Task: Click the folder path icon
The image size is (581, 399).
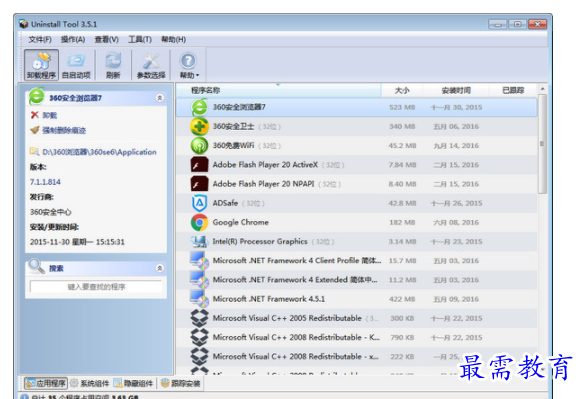Action: tap(34, 152)
